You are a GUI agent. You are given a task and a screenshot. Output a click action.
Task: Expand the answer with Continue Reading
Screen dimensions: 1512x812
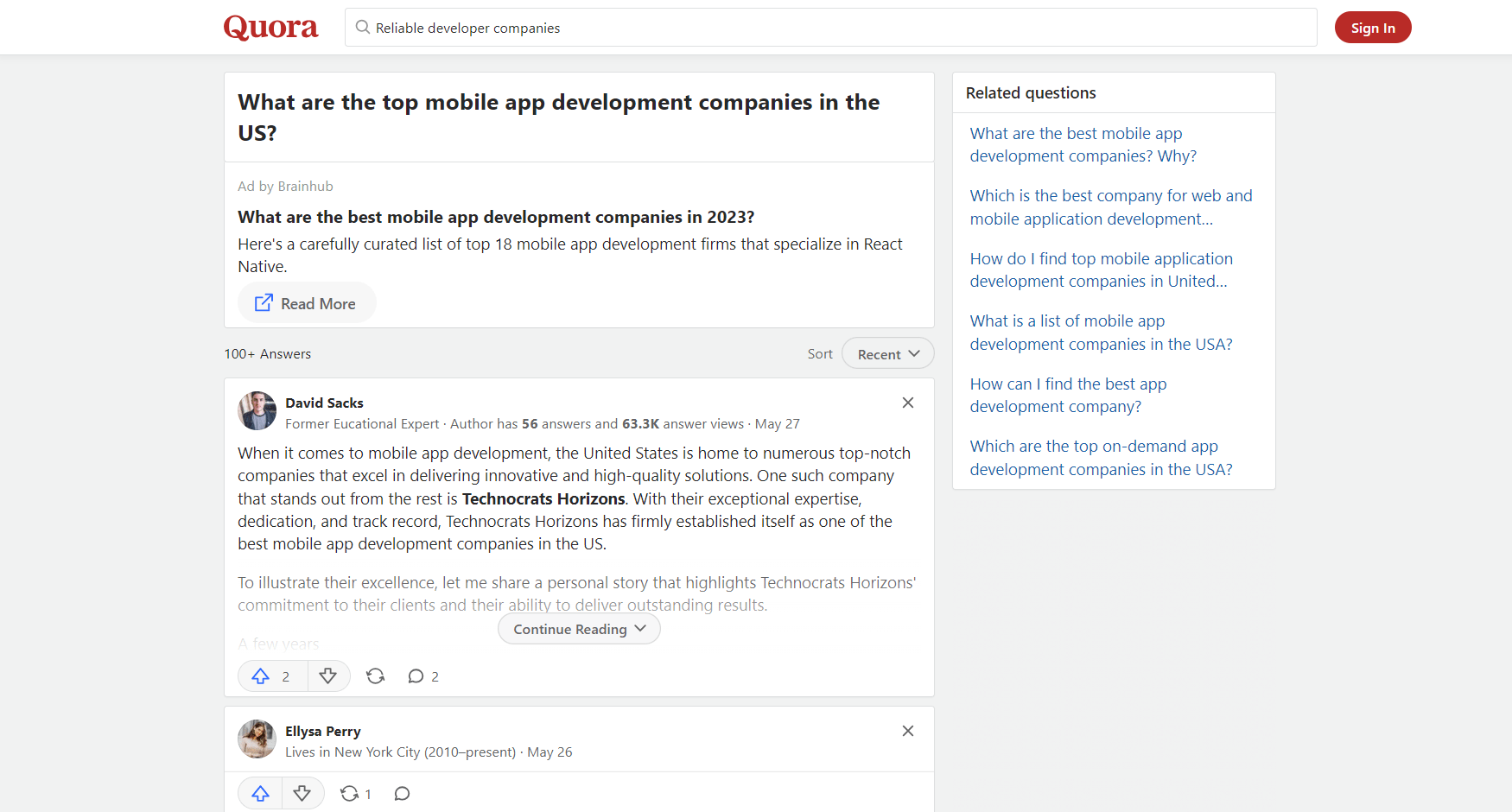point(579,629)
